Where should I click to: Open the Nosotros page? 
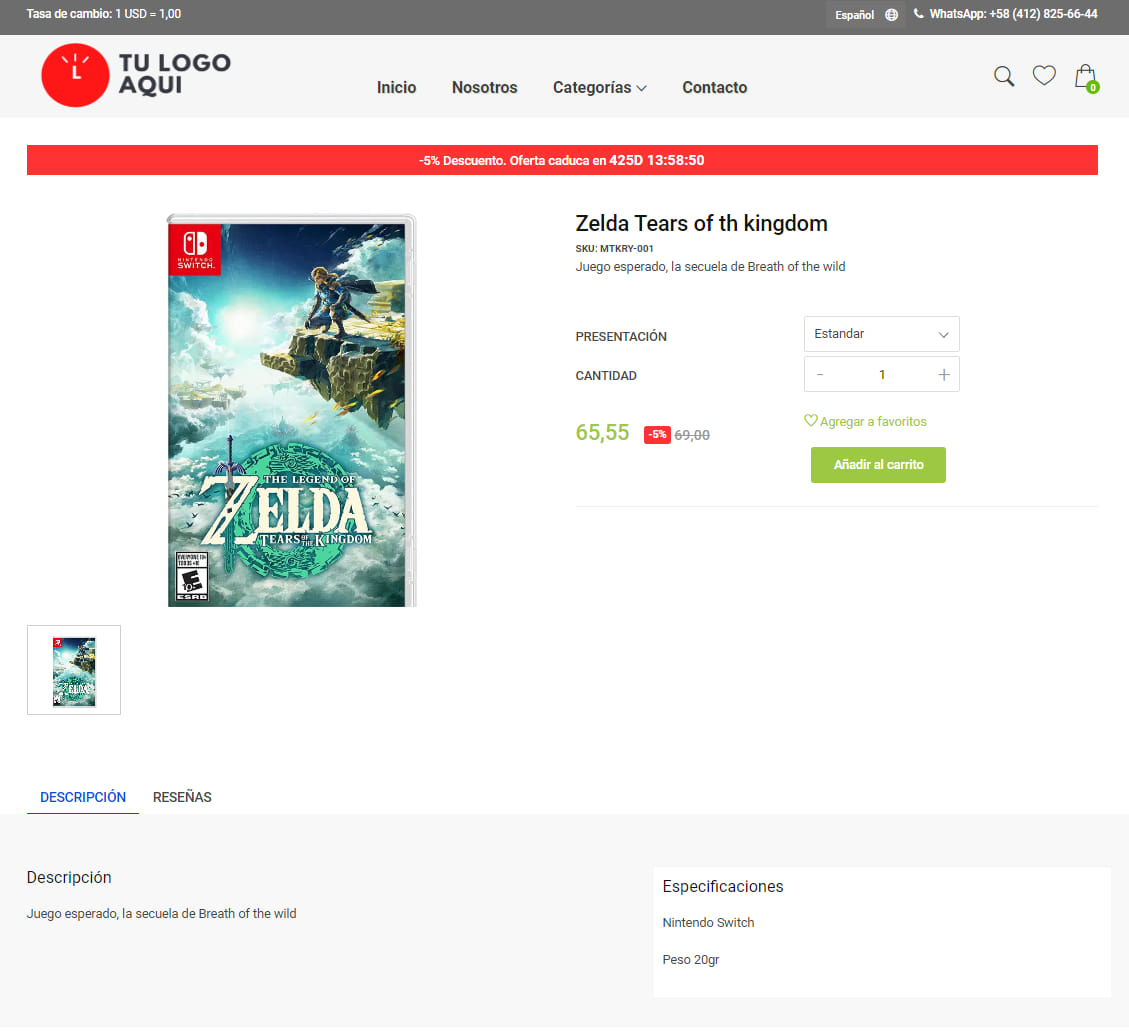[x=484, y=88]
